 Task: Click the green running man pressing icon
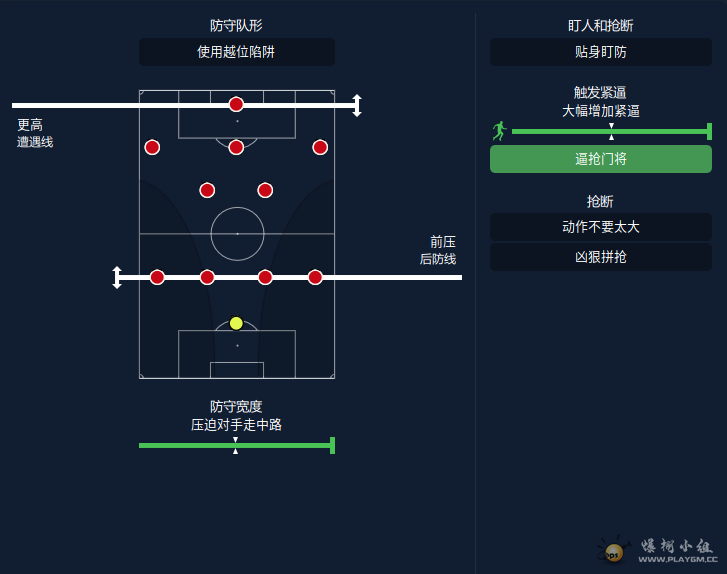499,131
